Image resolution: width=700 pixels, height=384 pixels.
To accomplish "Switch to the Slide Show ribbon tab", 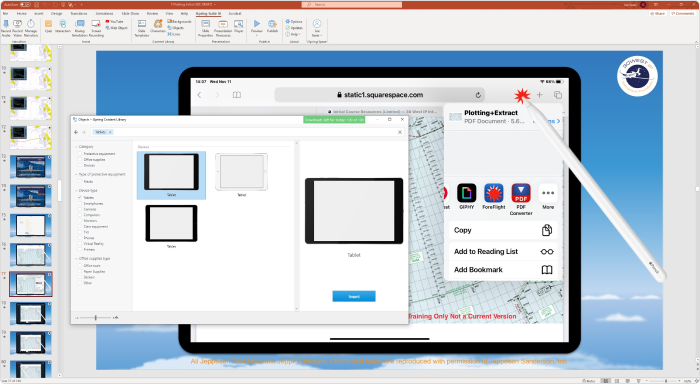I will pos(130,13).
